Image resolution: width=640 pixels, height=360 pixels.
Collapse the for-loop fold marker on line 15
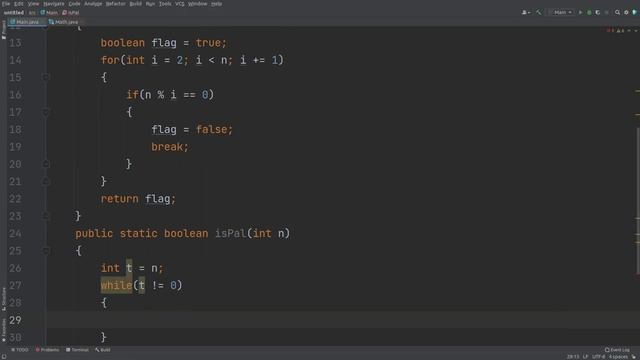pos(46,77)
